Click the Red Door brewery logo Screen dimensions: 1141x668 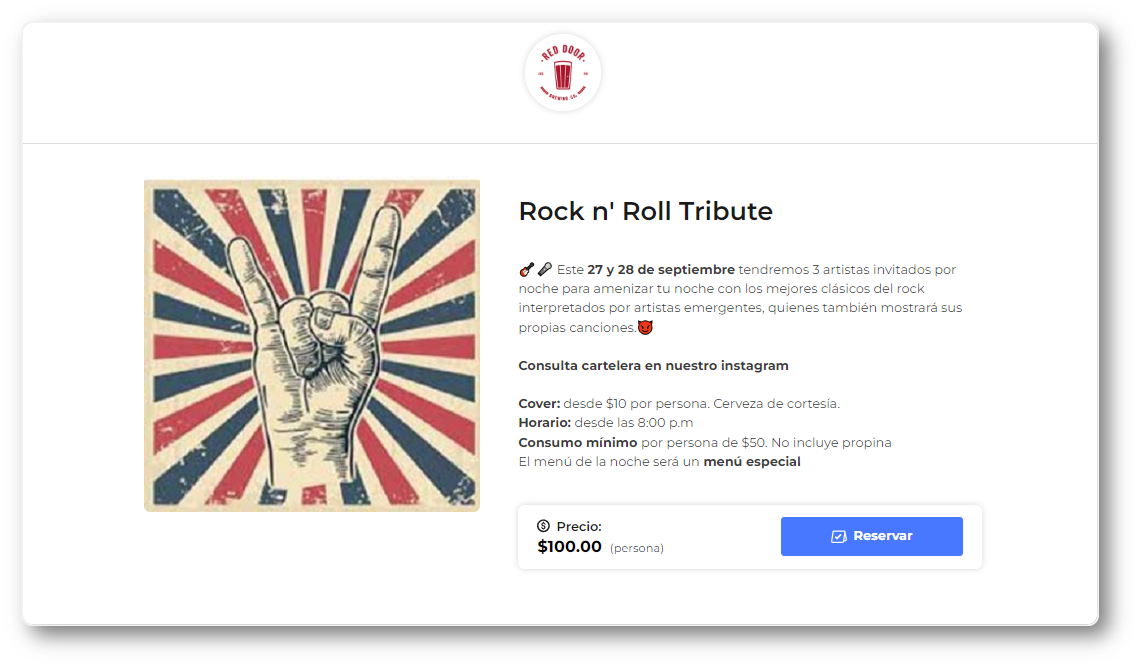[x=563, y=73]
